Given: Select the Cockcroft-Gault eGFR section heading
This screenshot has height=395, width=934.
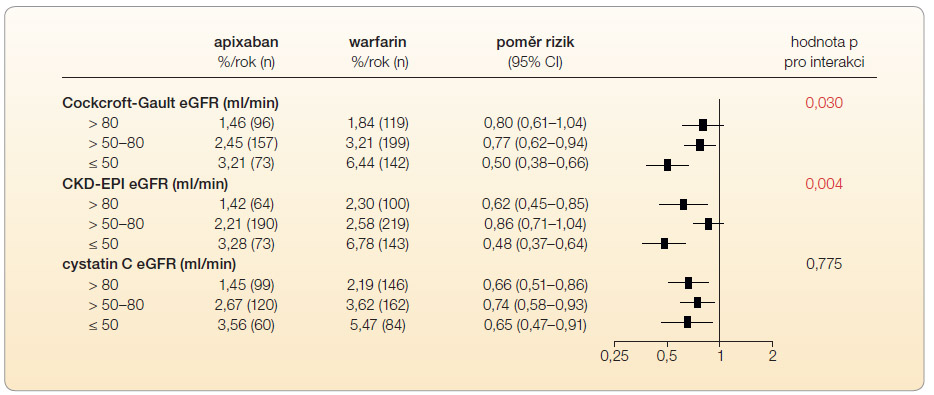Looking at the screenshot, I should [170, 103].
